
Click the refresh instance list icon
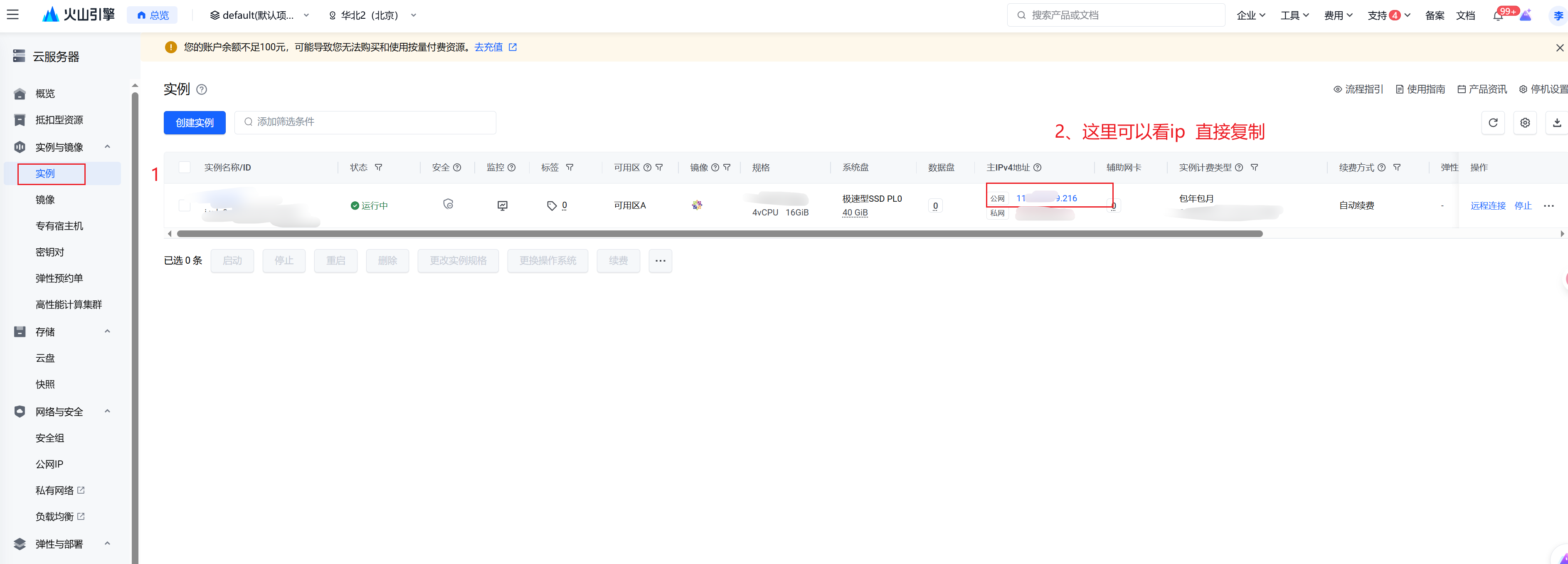1492,122
